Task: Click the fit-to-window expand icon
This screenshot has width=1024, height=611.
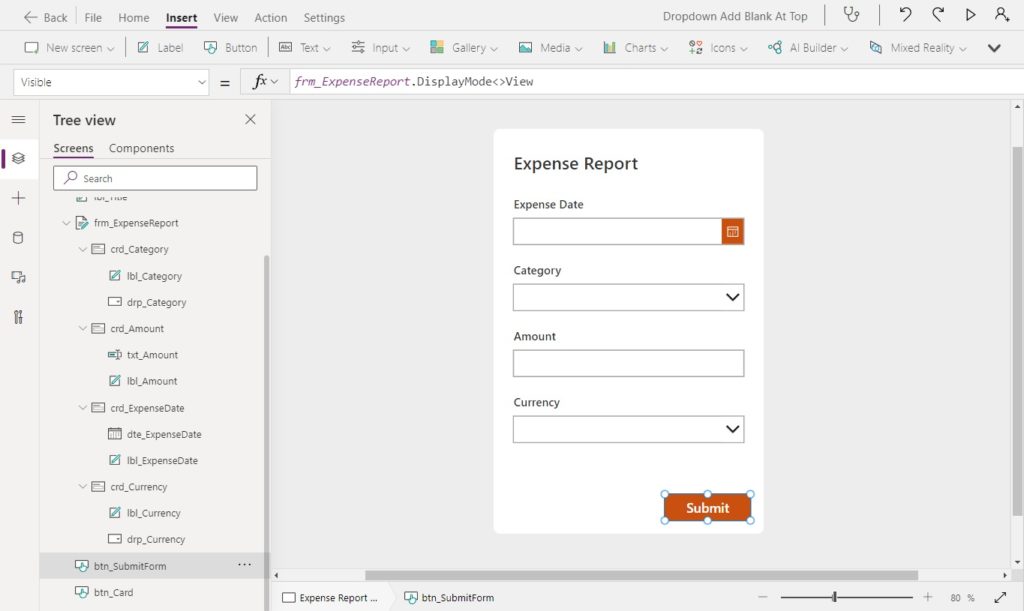Action: pyautogui.click(x=1000, y=597)
